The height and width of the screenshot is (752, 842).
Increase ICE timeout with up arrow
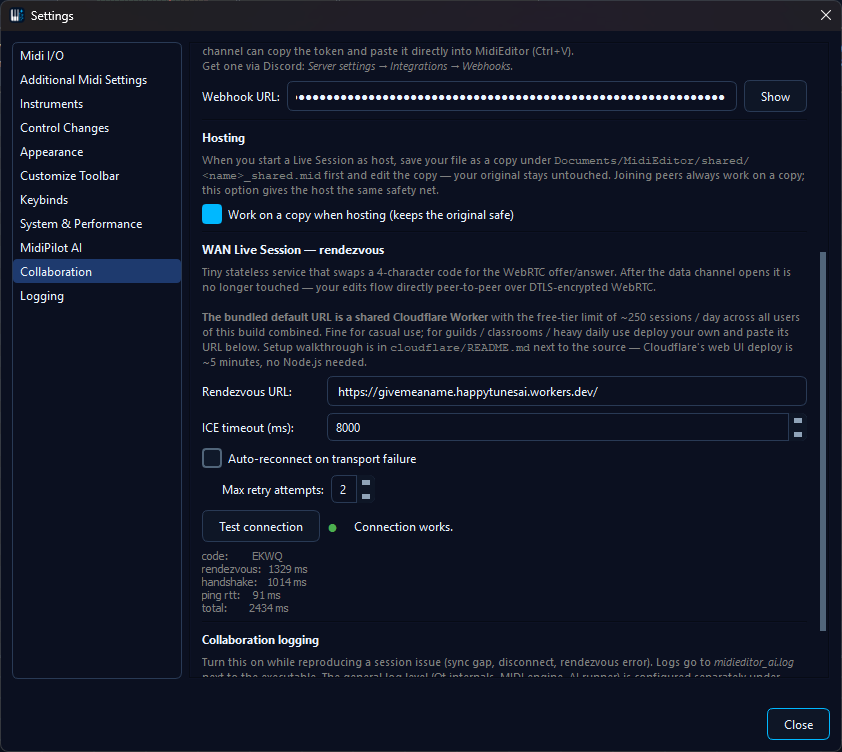click(798, 421)
